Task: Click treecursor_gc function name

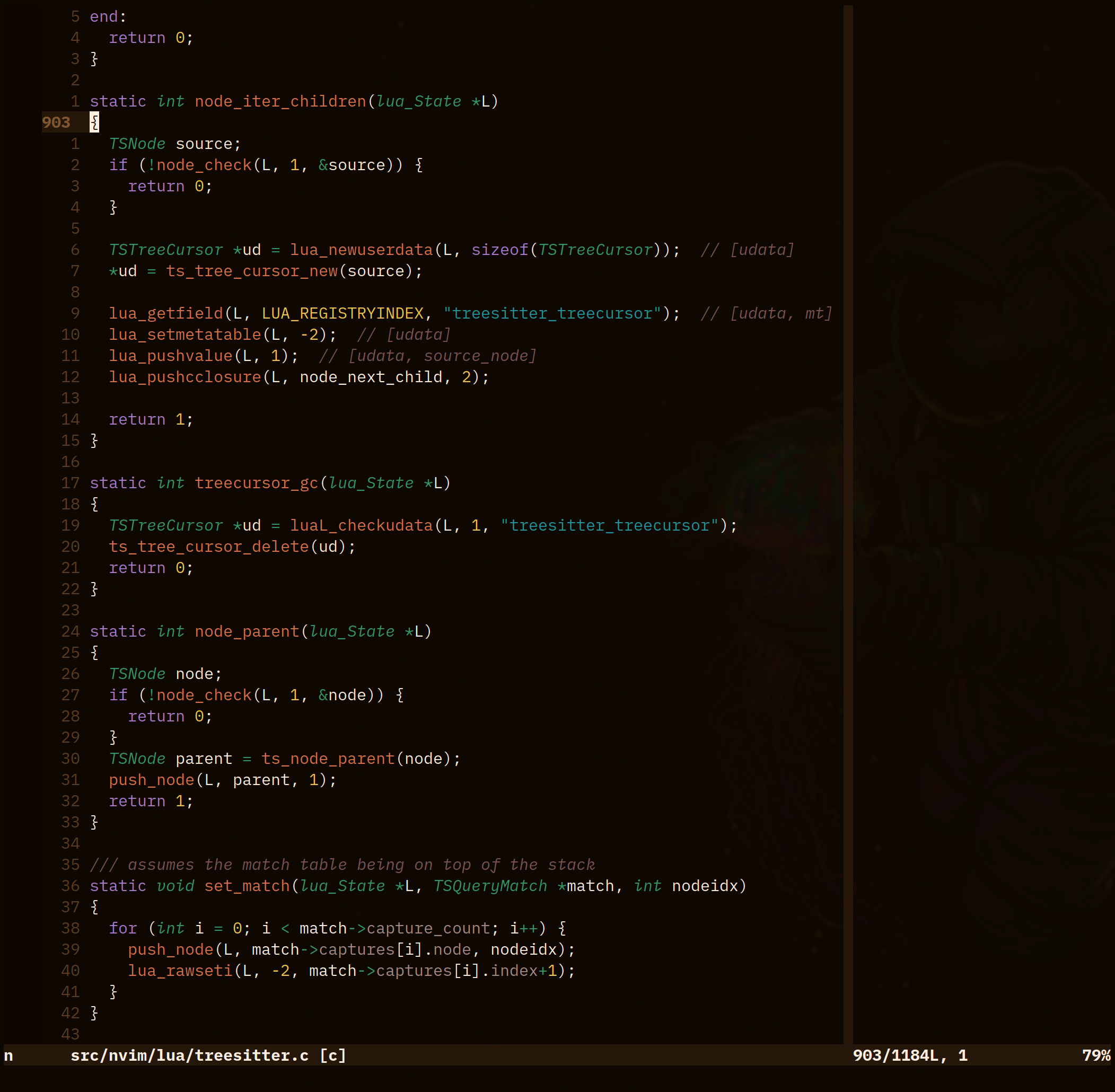Action: point(257,483)
